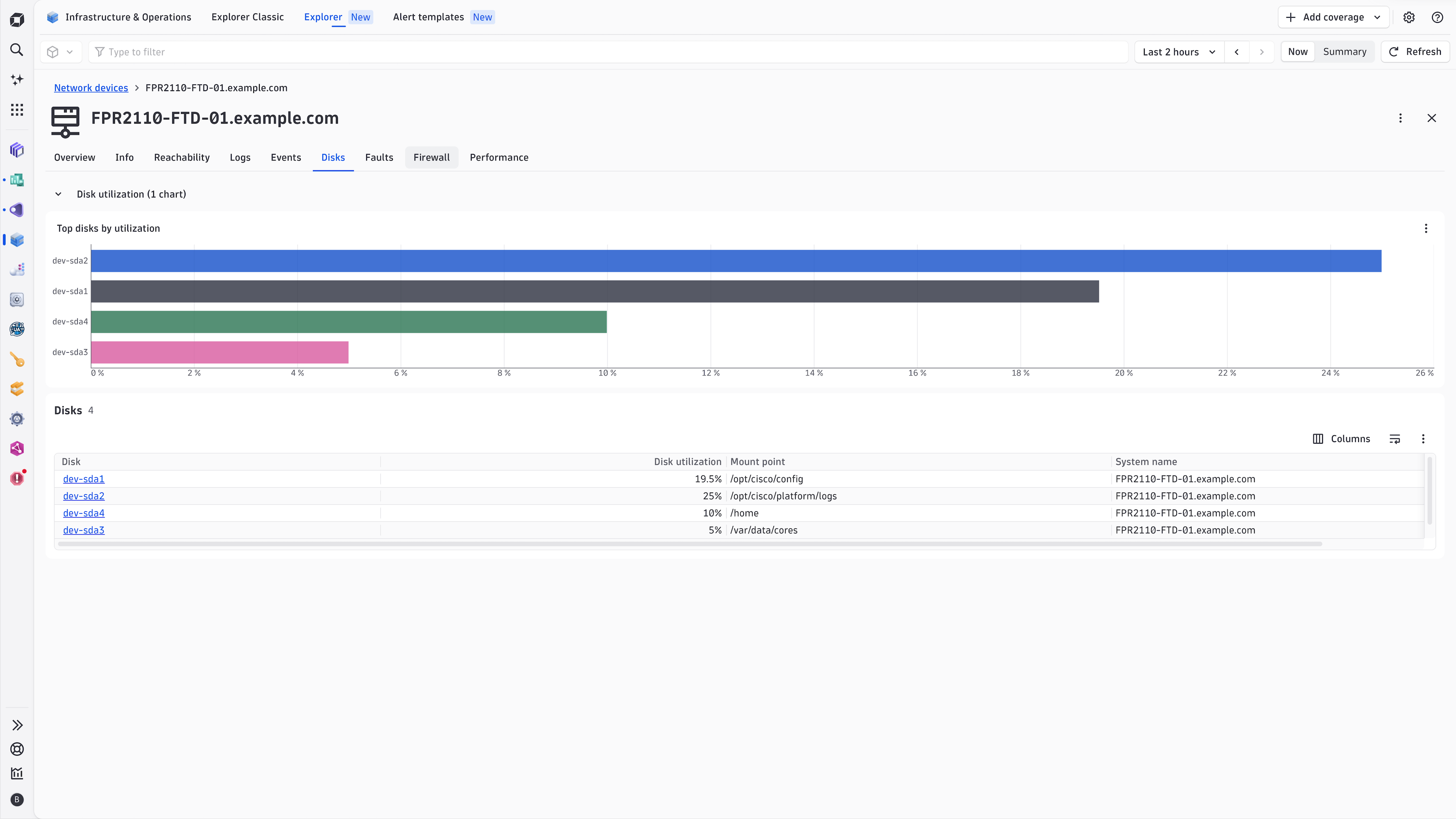Open the help question-mark icon
The width and height of the screenshot is (1456, 819).
tap(1438, 17)
